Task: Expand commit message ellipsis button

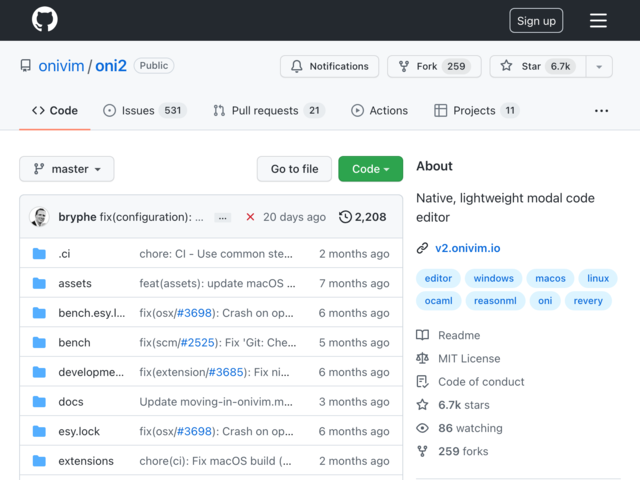Action: (x=222, y=218)
